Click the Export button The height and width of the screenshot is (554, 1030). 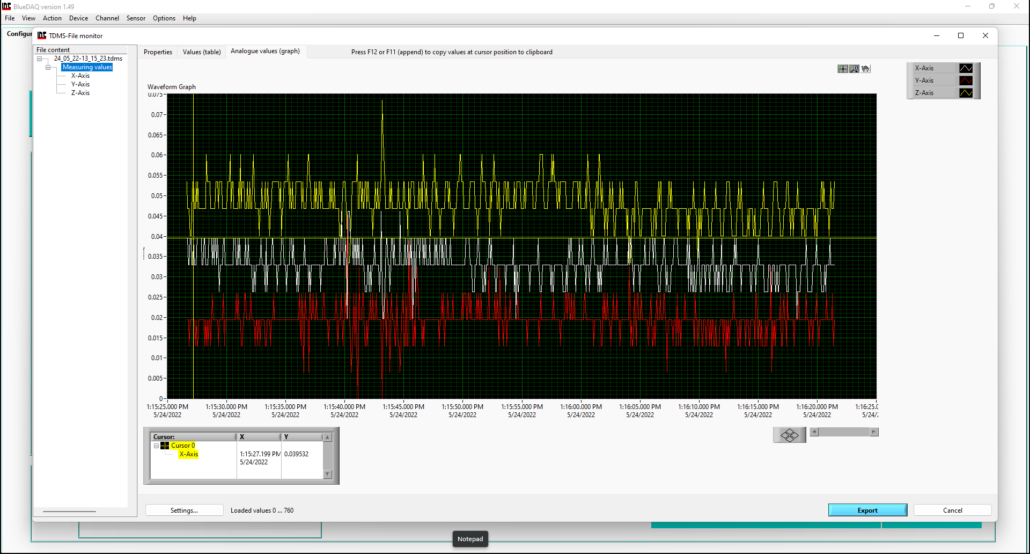point(867,510)
